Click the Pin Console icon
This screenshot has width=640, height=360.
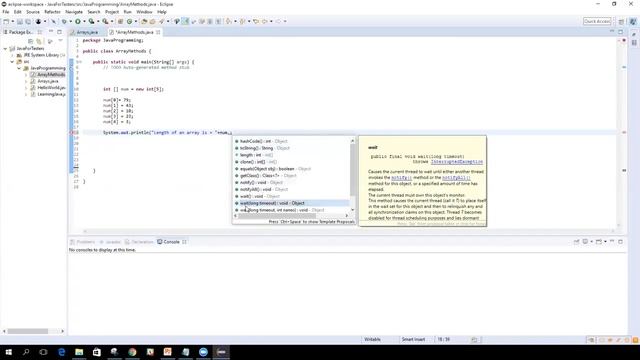[x=576, y=242]
